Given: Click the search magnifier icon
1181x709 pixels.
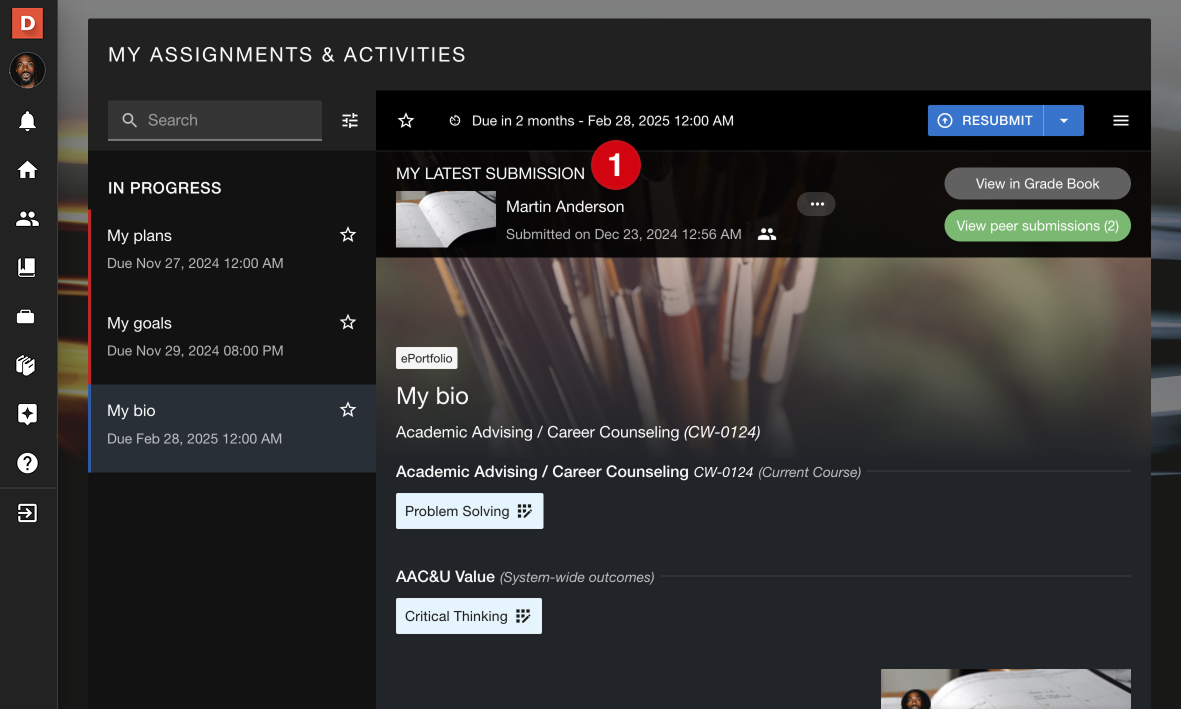Looking at the screenshot, I should click(x=130, y=121).
